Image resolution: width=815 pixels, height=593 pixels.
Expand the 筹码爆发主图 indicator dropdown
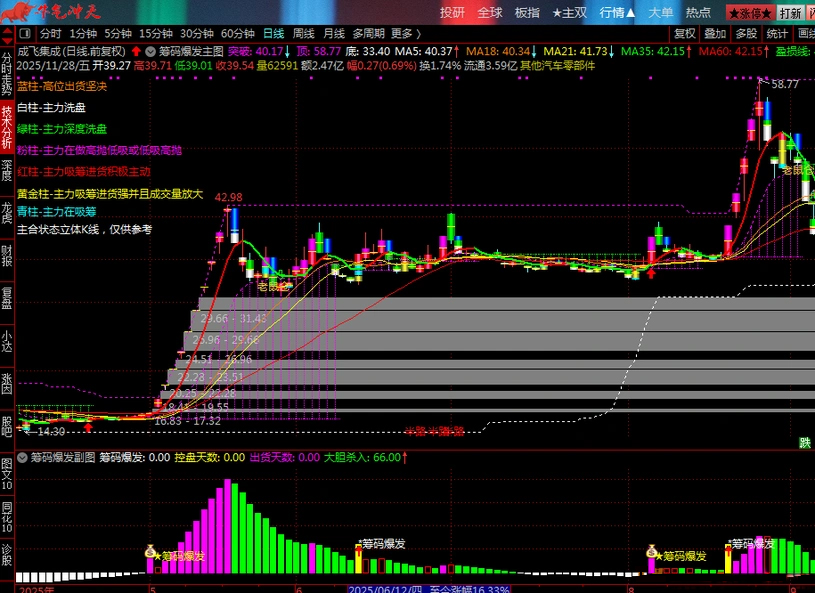[150, 51]
